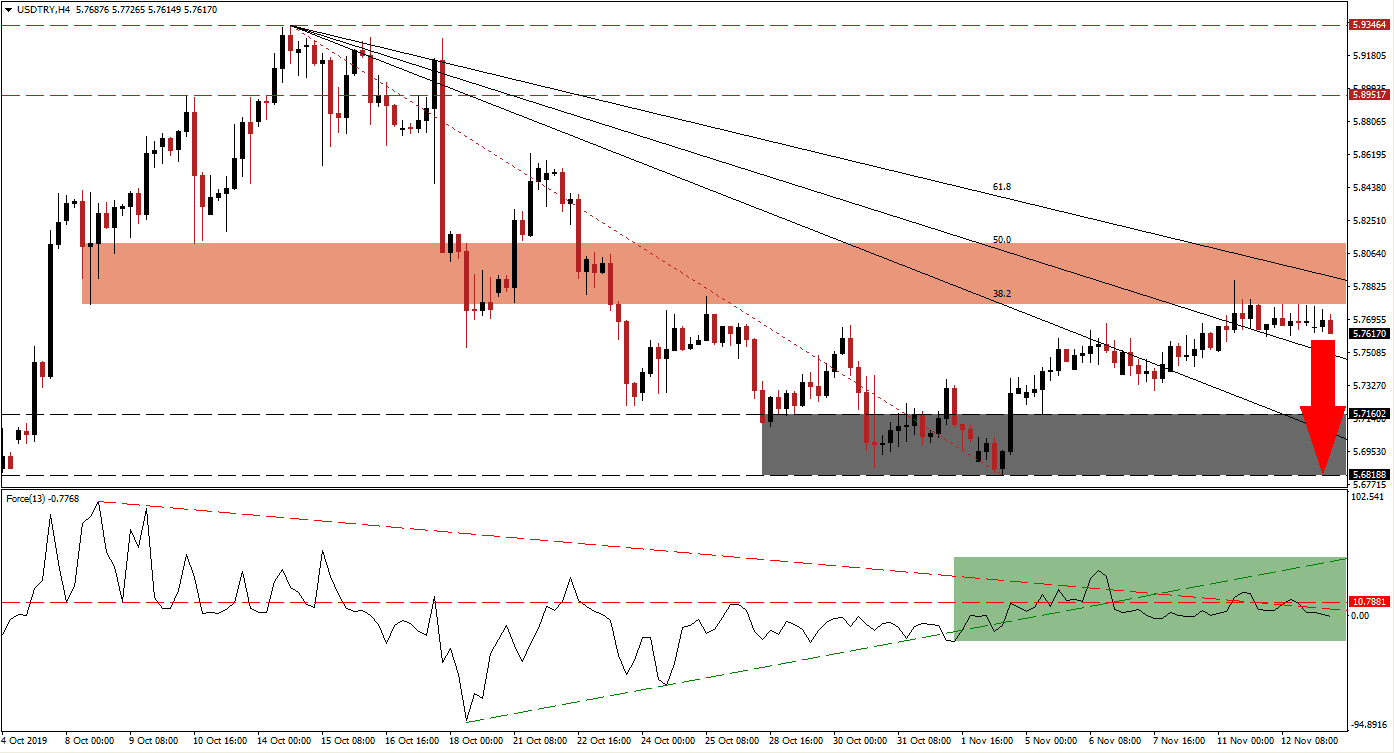This screenshot has height=753, width=1394.
Task: Click the 5.71602 support level label
Action: pyautogui.click(x=1368, y=412)
